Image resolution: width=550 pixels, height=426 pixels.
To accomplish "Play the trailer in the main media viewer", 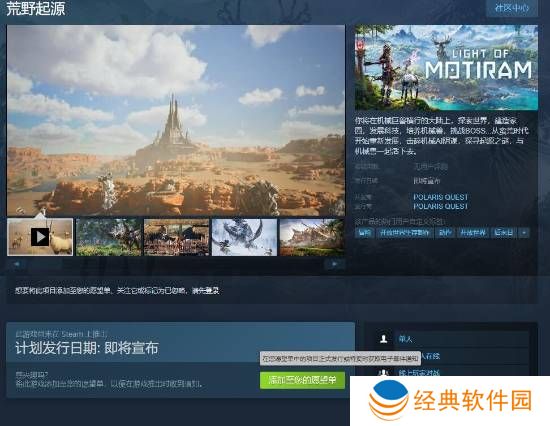I will pos(176,120).
